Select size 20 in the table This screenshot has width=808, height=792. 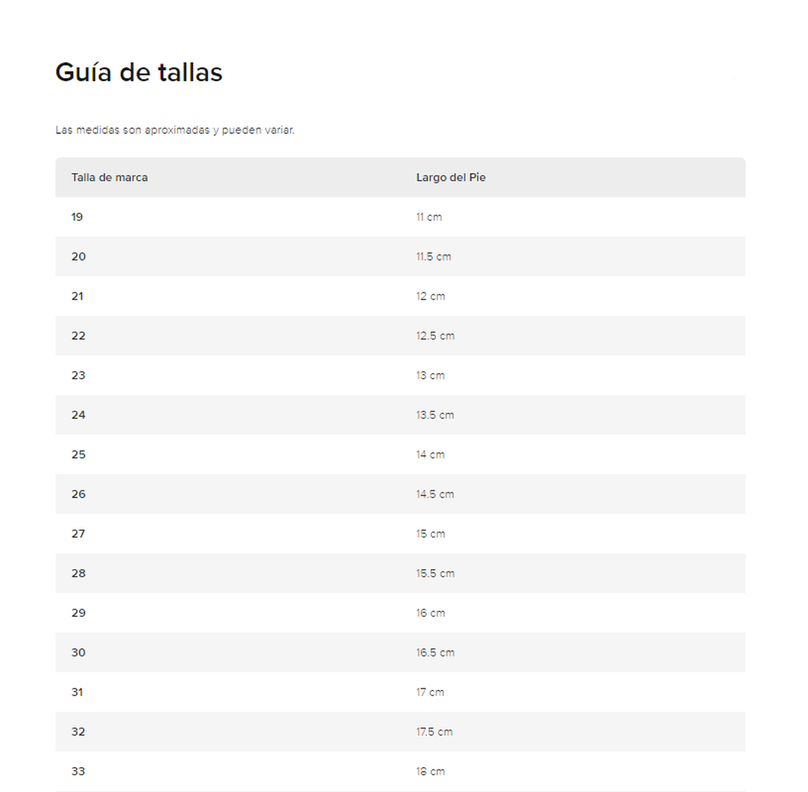79,257
